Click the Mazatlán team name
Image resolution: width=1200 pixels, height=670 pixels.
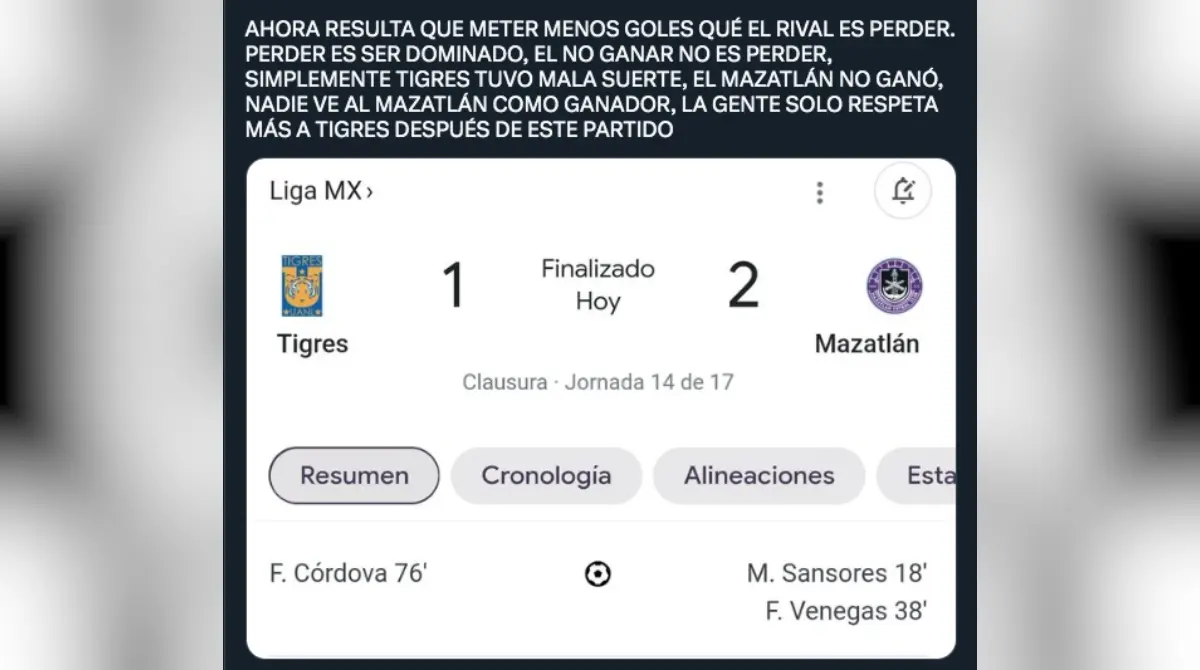(x=866, y=343)
